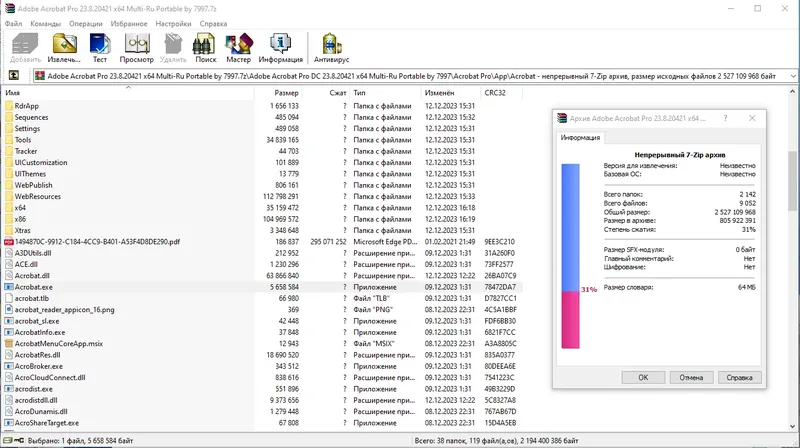Click the acrobat.tlb file icon
Screen dimensions: 800x448
9,298
